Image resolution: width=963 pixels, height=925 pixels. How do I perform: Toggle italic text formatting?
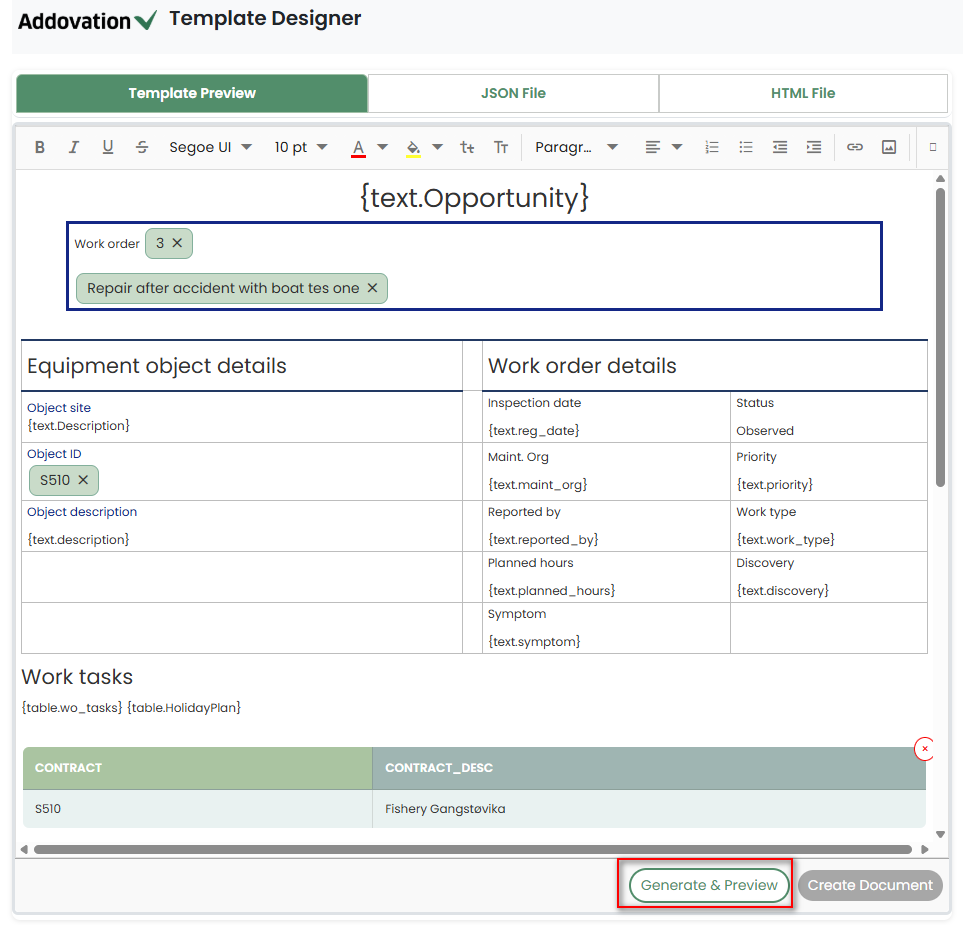[x=73, y=147]
